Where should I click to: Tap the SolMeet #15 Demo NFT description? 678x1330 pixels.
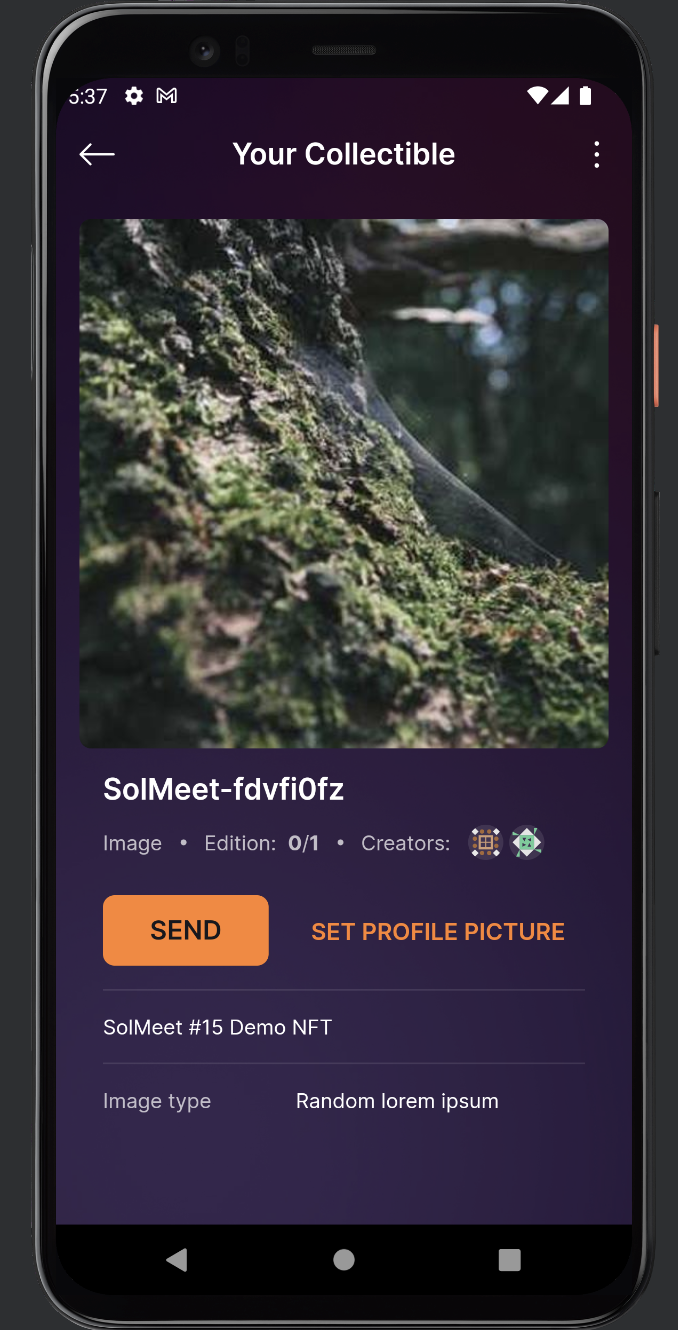tap(217, 1027)
